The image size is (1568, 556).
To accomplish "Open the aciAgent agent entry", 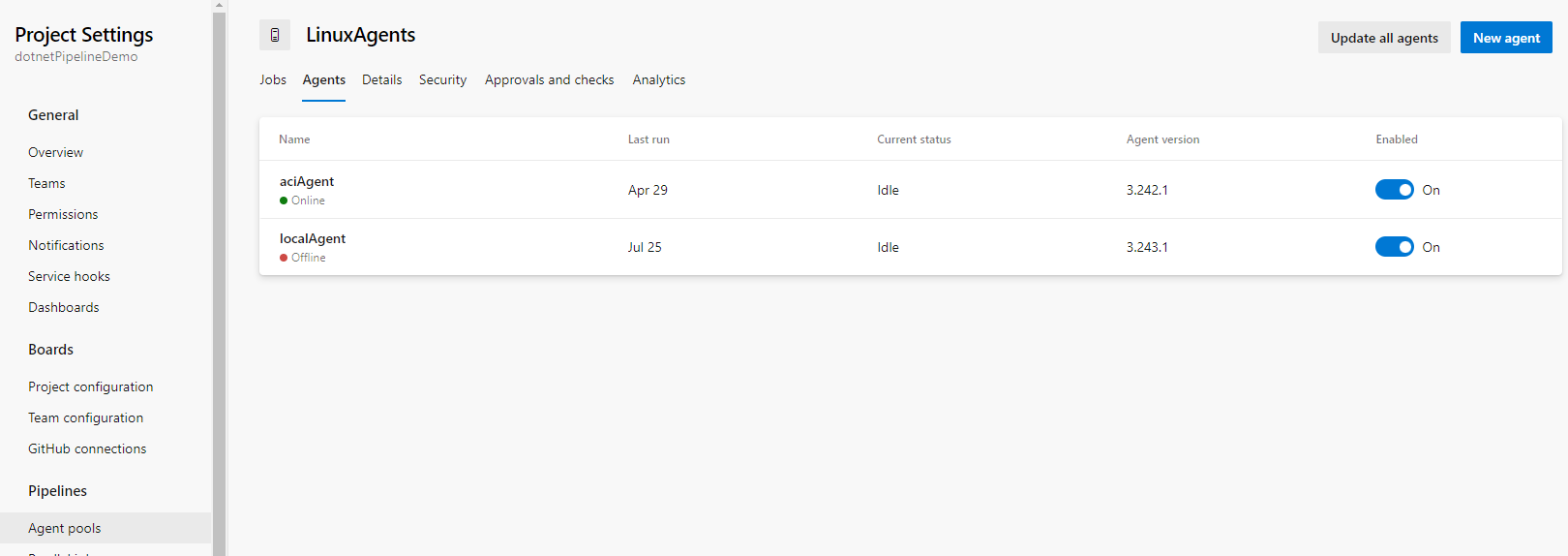I will [307, 181].
